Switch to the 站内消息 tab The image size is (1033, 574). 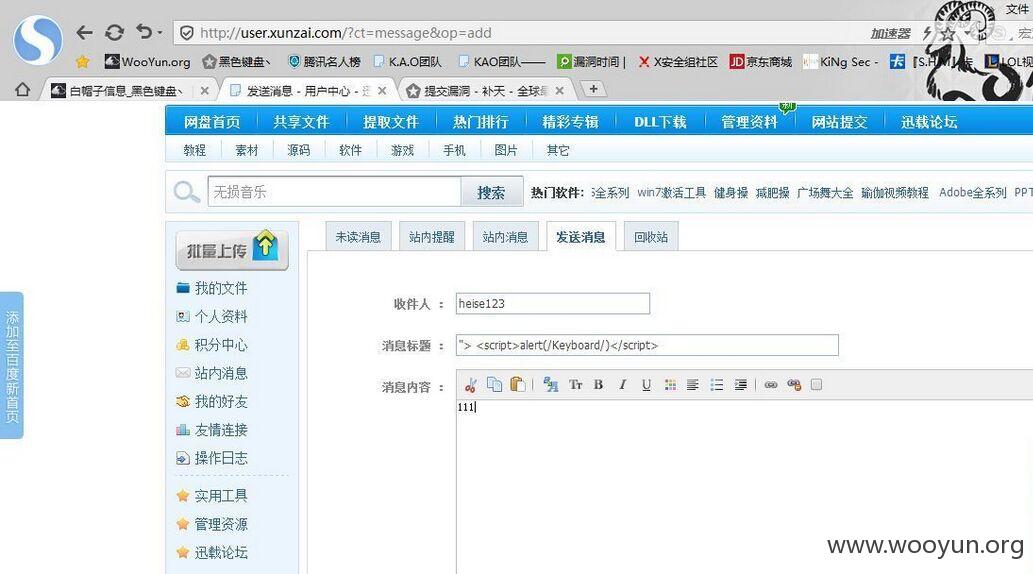(x=505, y=237)
